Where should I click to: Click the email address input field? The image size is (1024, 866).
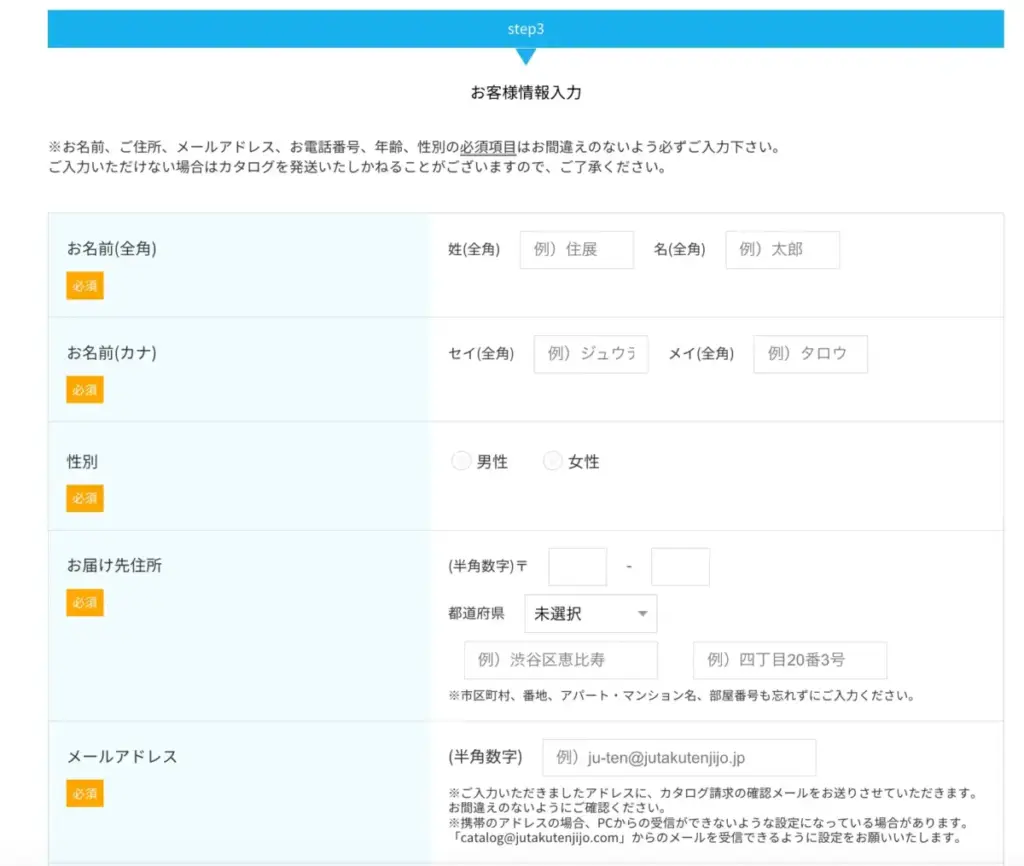679,758
